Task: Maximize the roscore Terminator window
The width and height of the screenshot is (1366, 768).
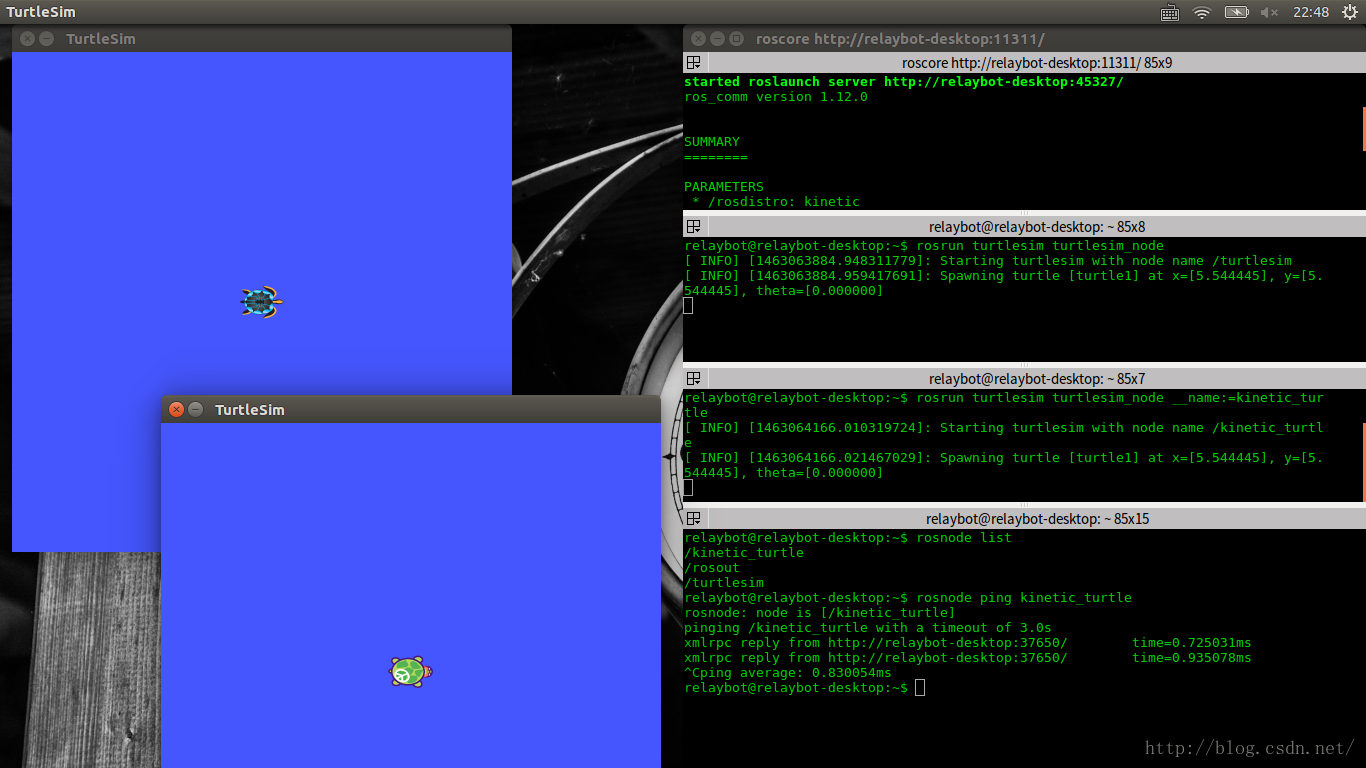Action: point(736,38)
